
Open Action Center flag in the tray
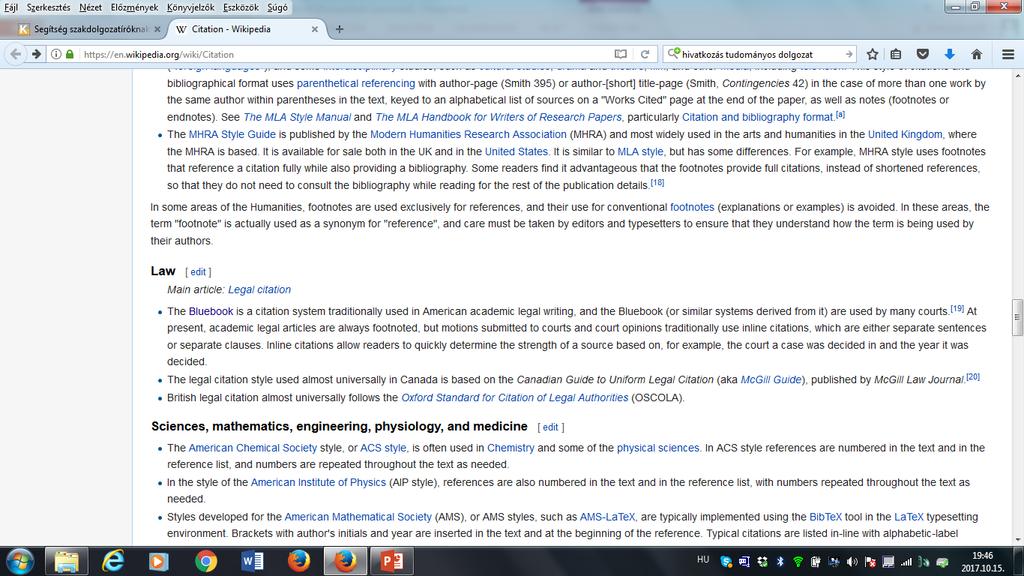pyautogui.click(x=870, y=562)
